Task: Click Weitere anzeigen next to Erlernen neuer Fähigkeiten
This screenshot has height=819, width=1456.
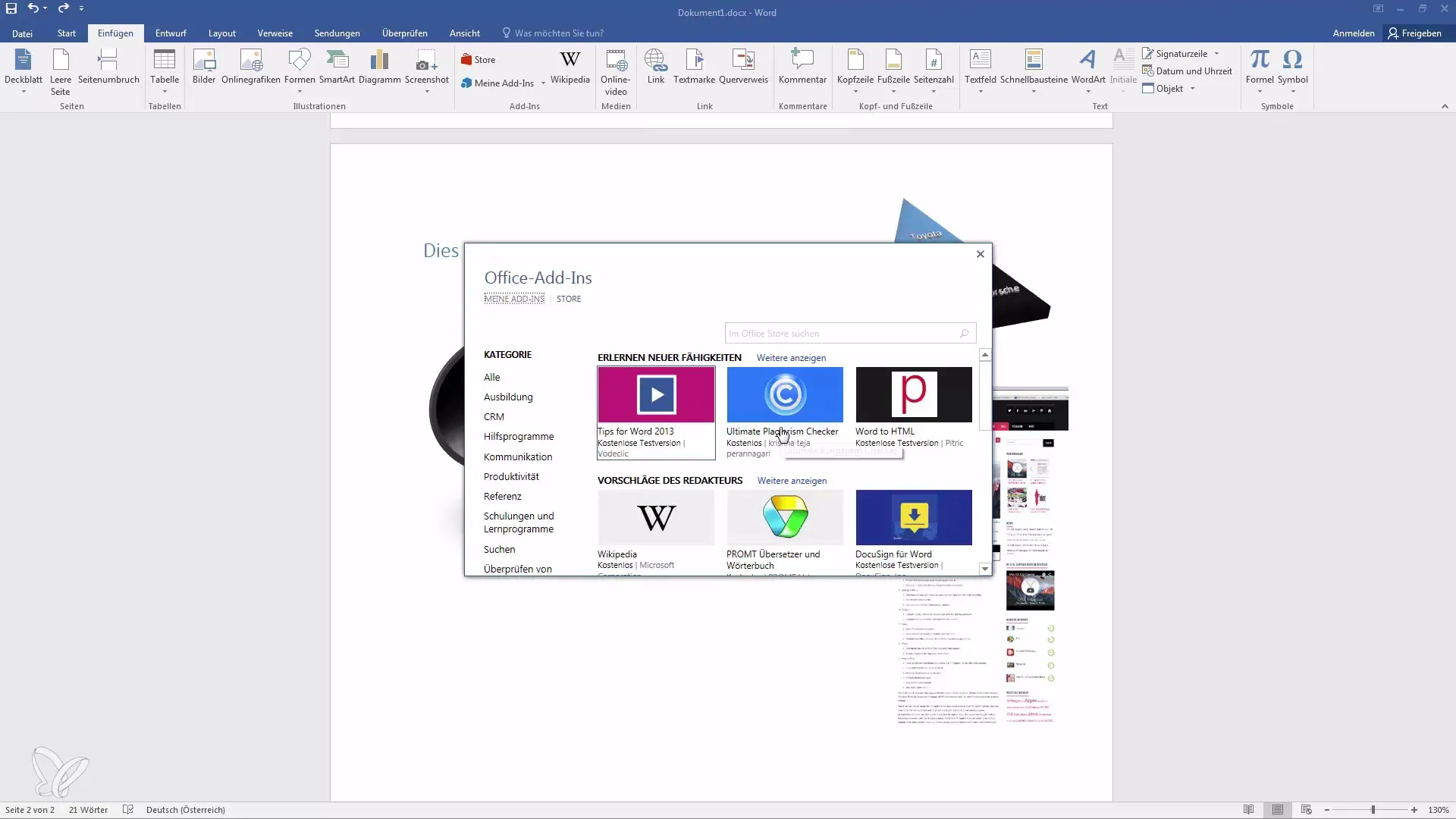Action: [x=791, y=358]
